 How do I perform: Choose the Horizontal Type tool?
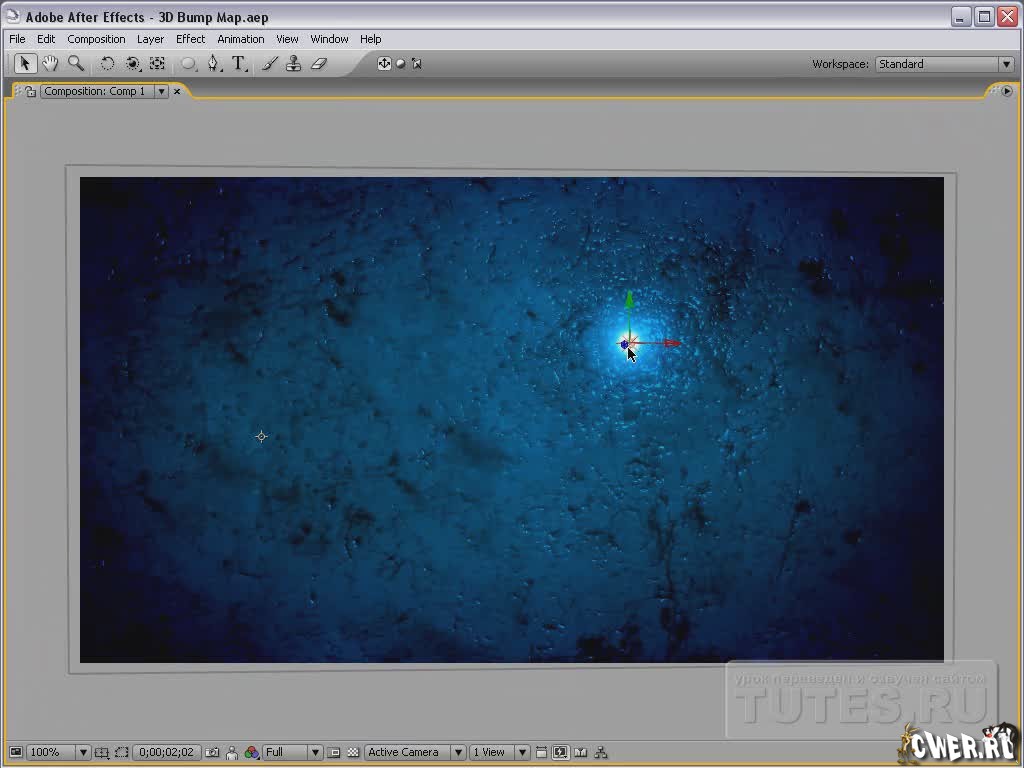click(239, 64)
